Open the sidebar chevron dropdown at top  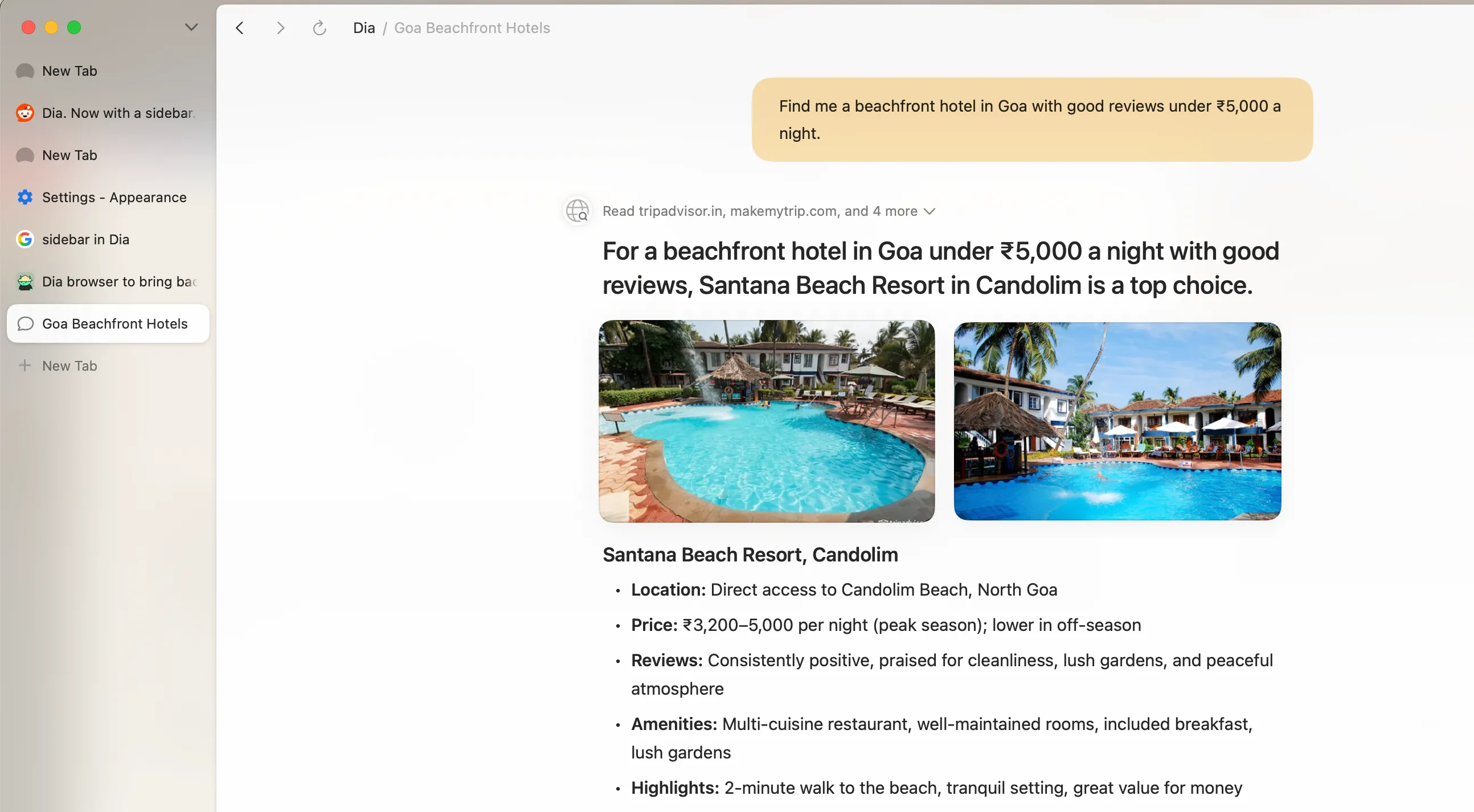[192, 27]
